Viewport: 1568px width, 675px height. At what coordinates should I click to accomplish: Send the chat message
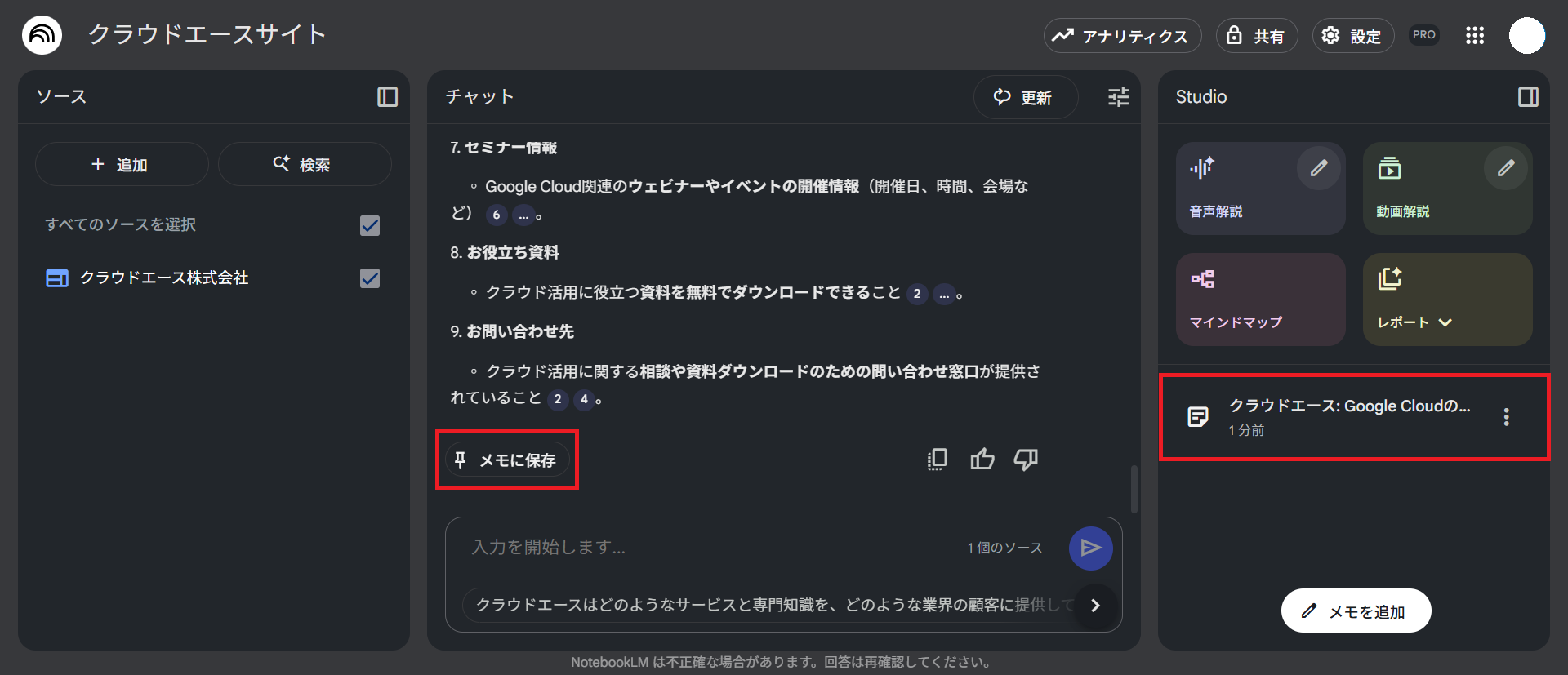(1091, 548)
